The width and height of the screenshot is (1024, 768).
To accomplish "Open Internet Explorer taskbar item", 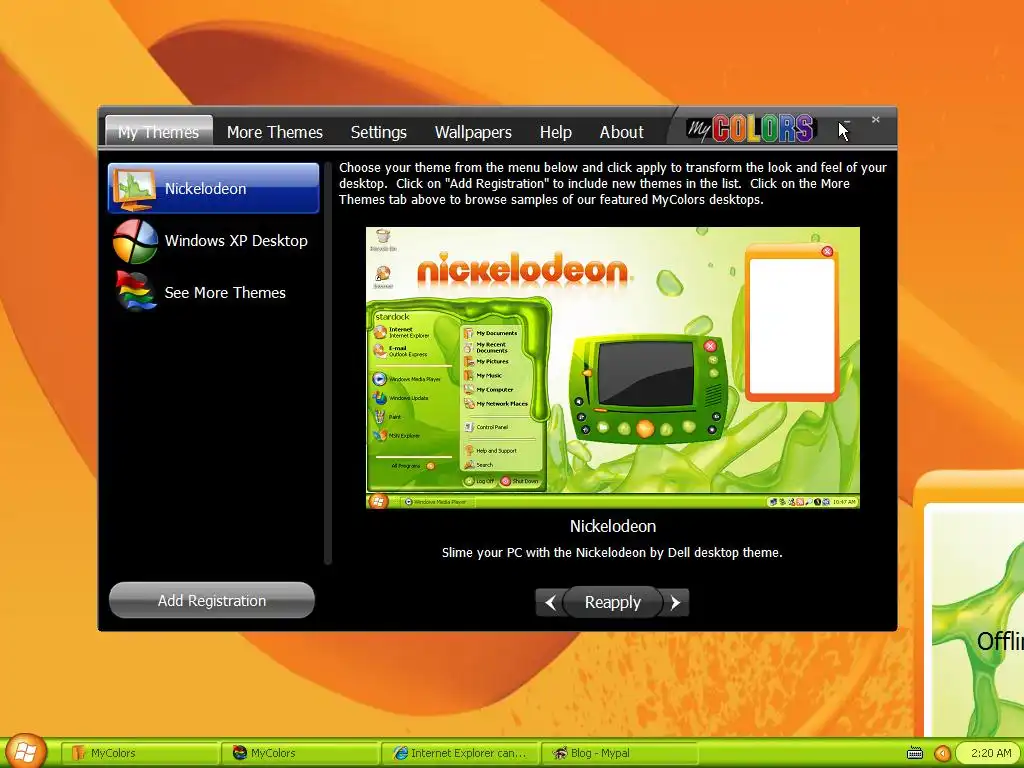I will (x=461, y=753).
